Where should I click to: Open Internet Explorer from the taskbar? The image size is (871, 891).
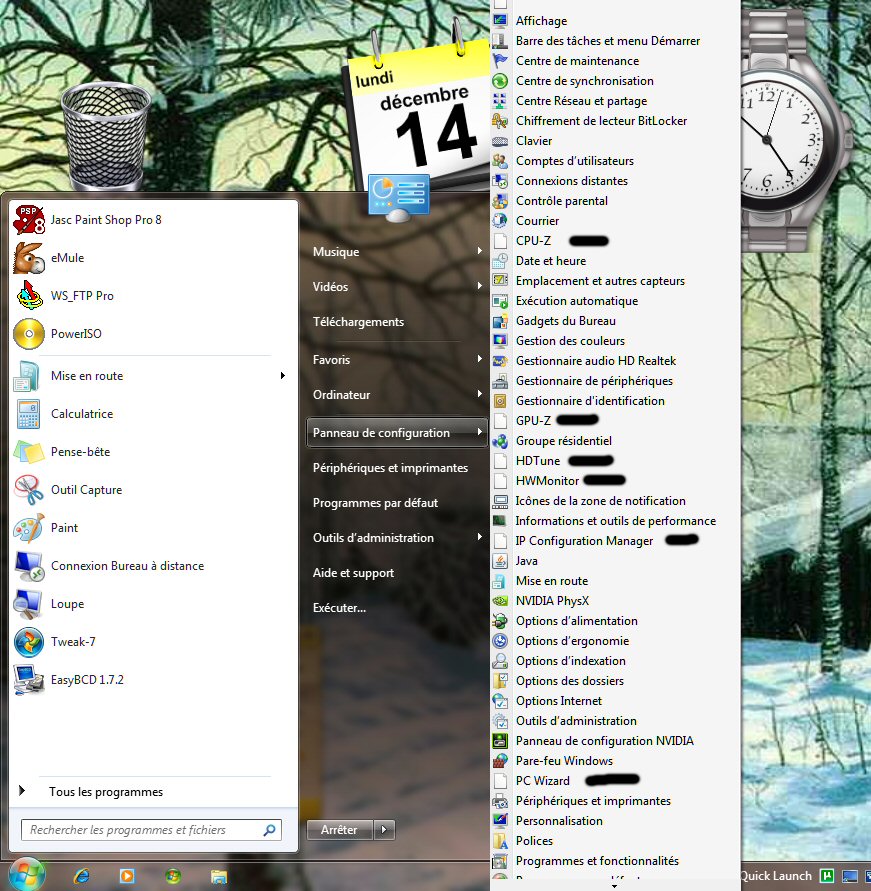(x=82, y=876)
